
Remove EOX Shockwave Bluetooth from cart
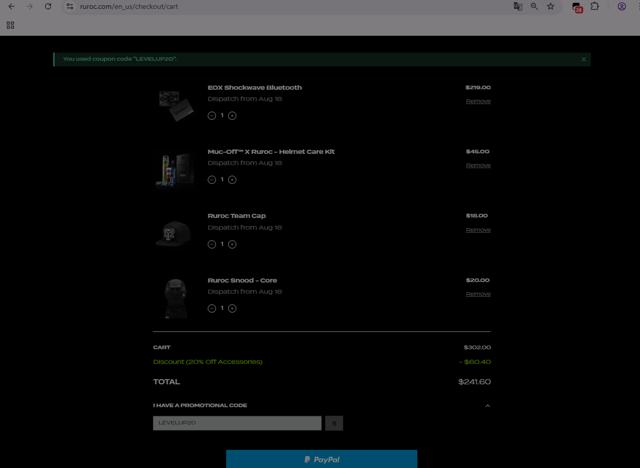[478, 101]
